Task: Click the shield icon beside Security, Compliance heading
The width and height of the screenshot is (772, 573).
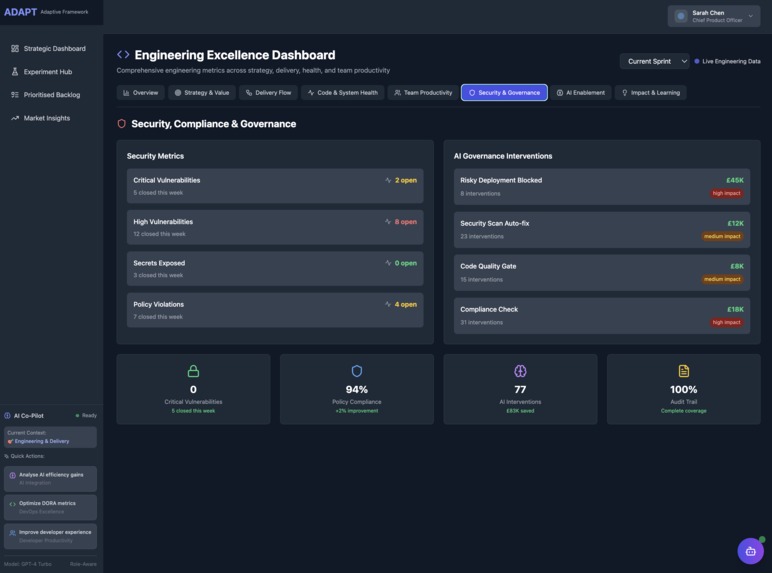Action: (122, 124)
